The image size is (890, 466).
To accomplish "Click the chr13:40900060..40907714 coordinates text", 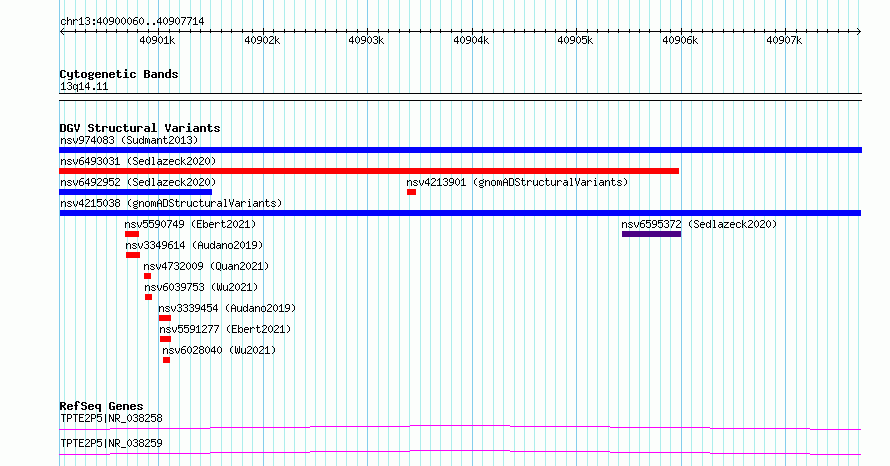I will point(132,21).
